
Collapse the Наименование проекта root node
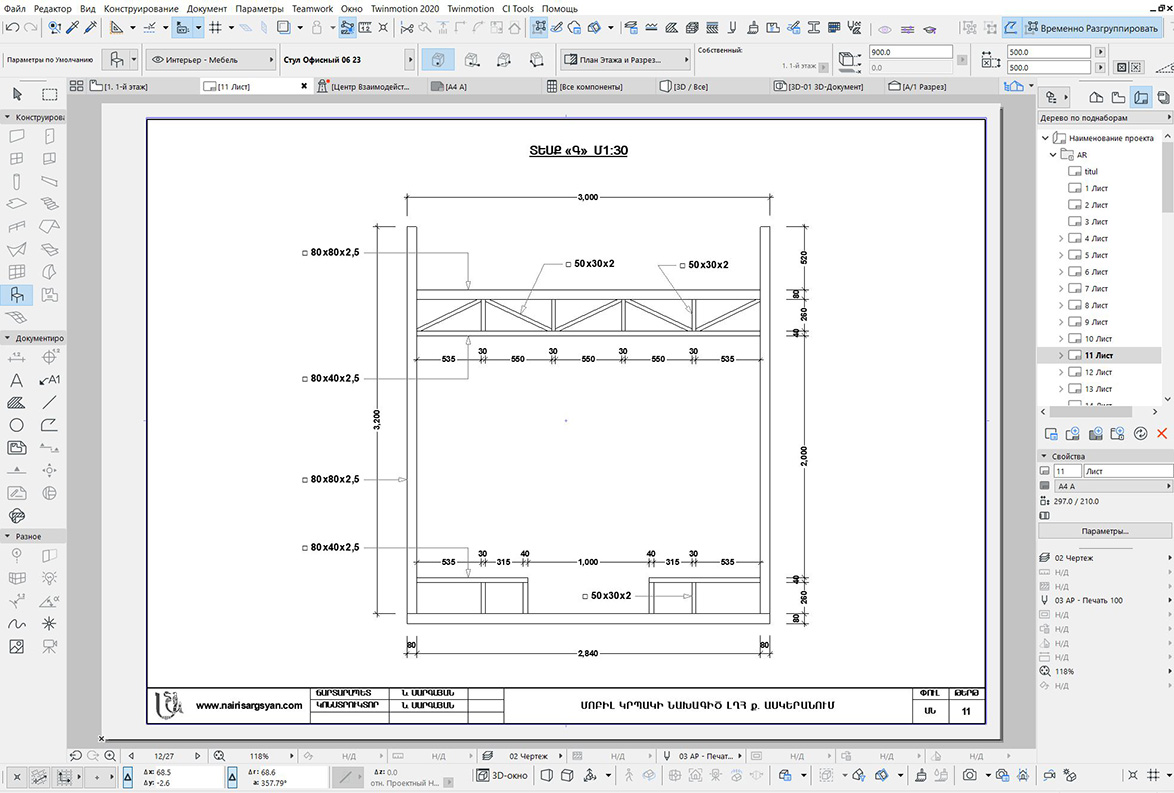pos(1045,138)
